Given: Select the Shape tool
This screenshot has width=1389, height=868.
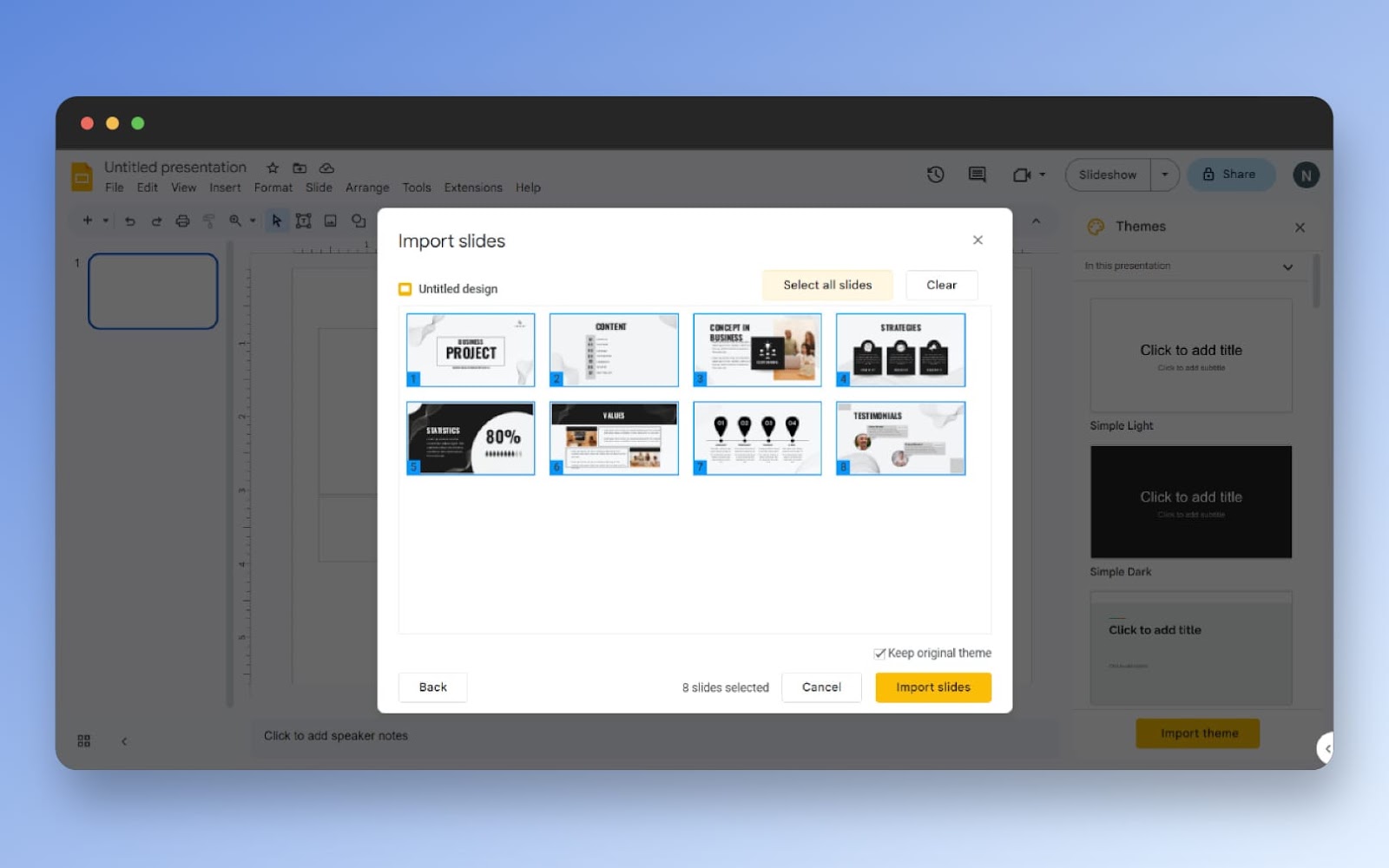Looking at the screenshot, I should click(357, 220).
